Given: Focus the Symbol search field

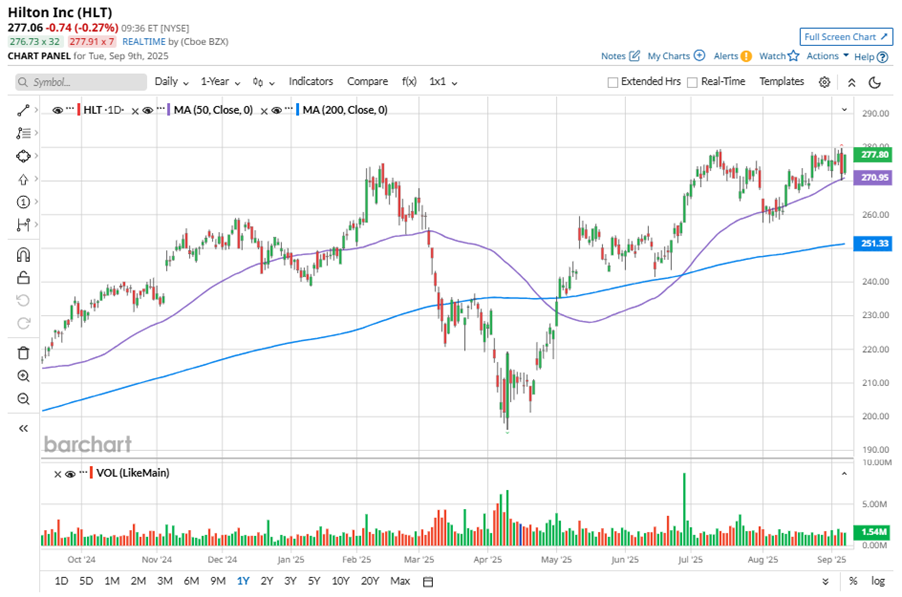Looking at the screenshot, I should [81, 82].
